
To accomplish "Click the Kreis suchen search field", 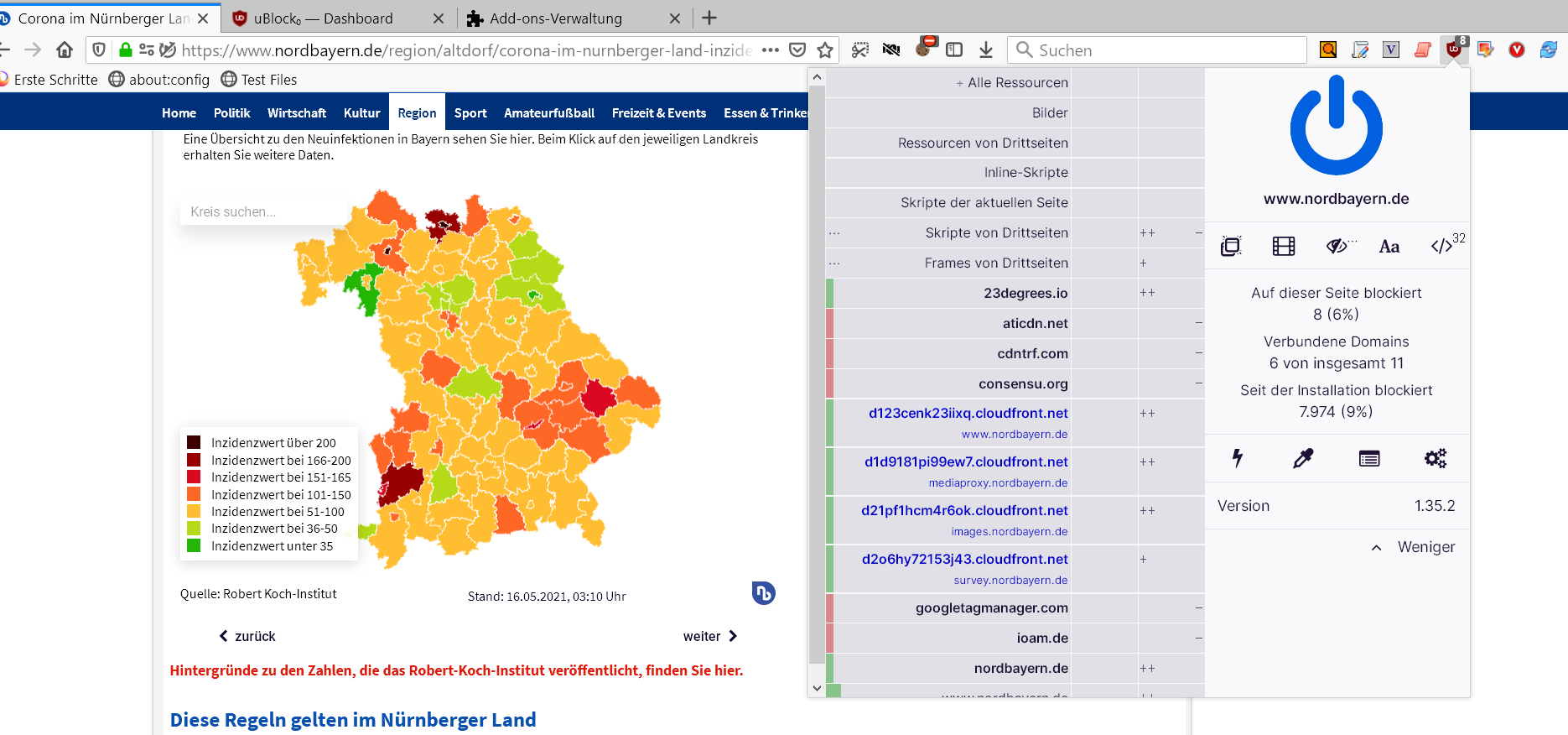I will click(x=264, y=211).
